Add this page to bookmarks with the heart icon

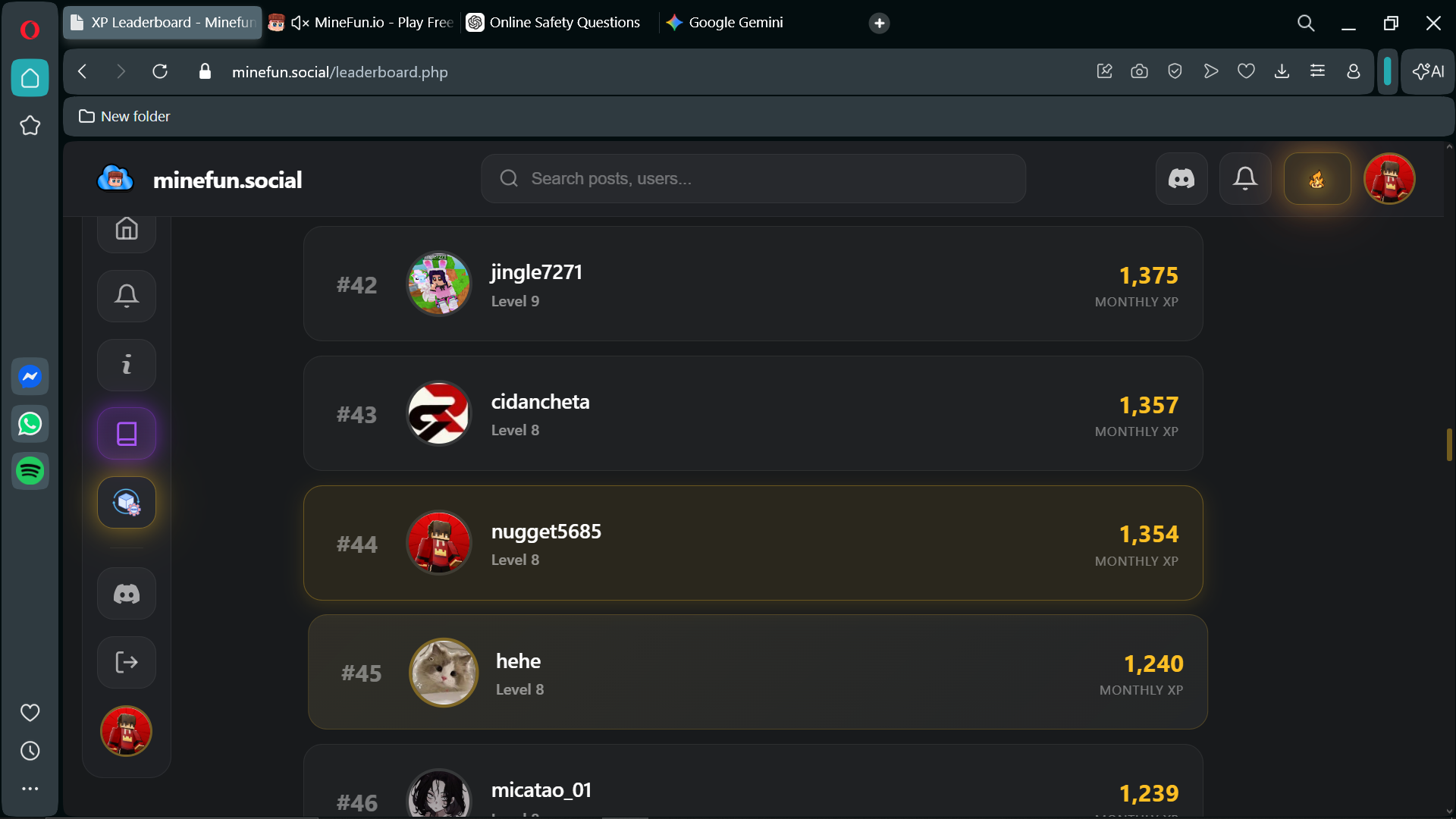click(x=1246, y=71)
